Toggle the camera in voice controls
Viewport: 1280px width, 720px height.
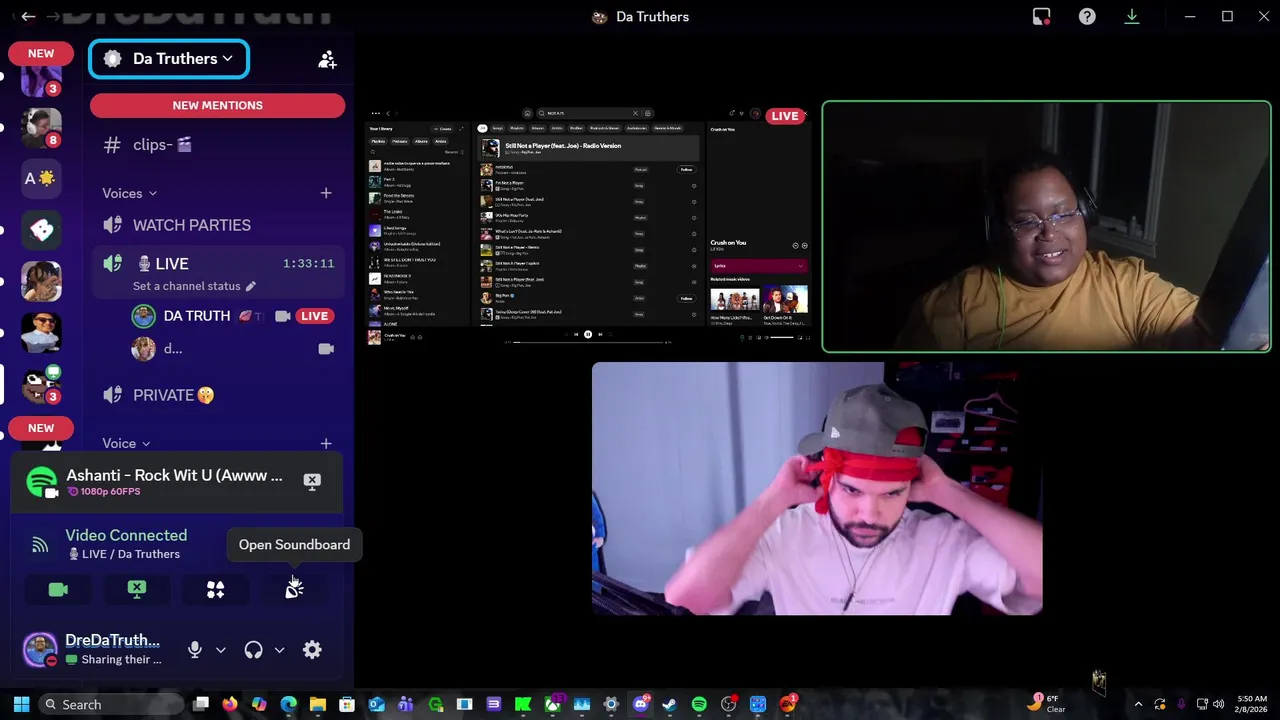58,590
